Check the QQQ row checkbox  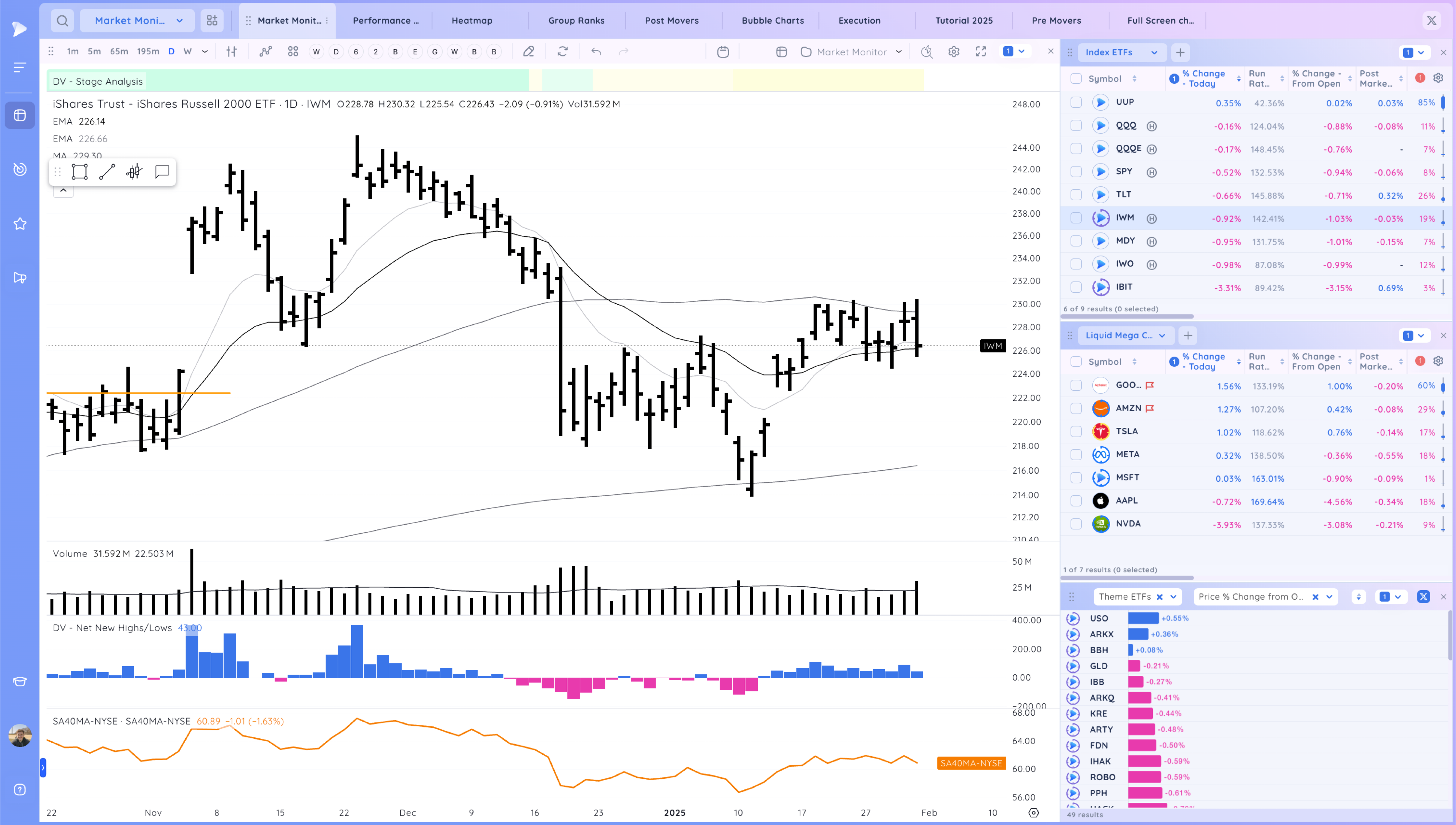click(1076, 126)
